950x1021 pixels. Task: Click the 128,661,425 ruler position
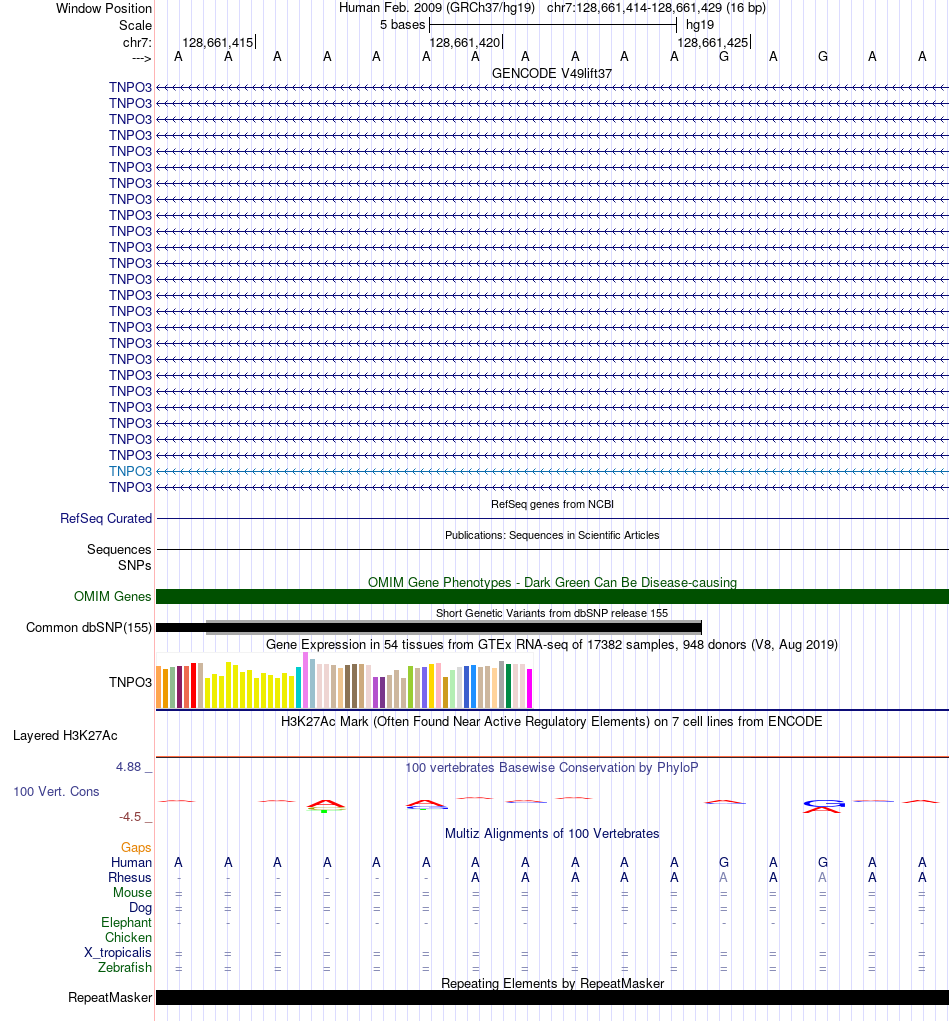pos(712,42)
